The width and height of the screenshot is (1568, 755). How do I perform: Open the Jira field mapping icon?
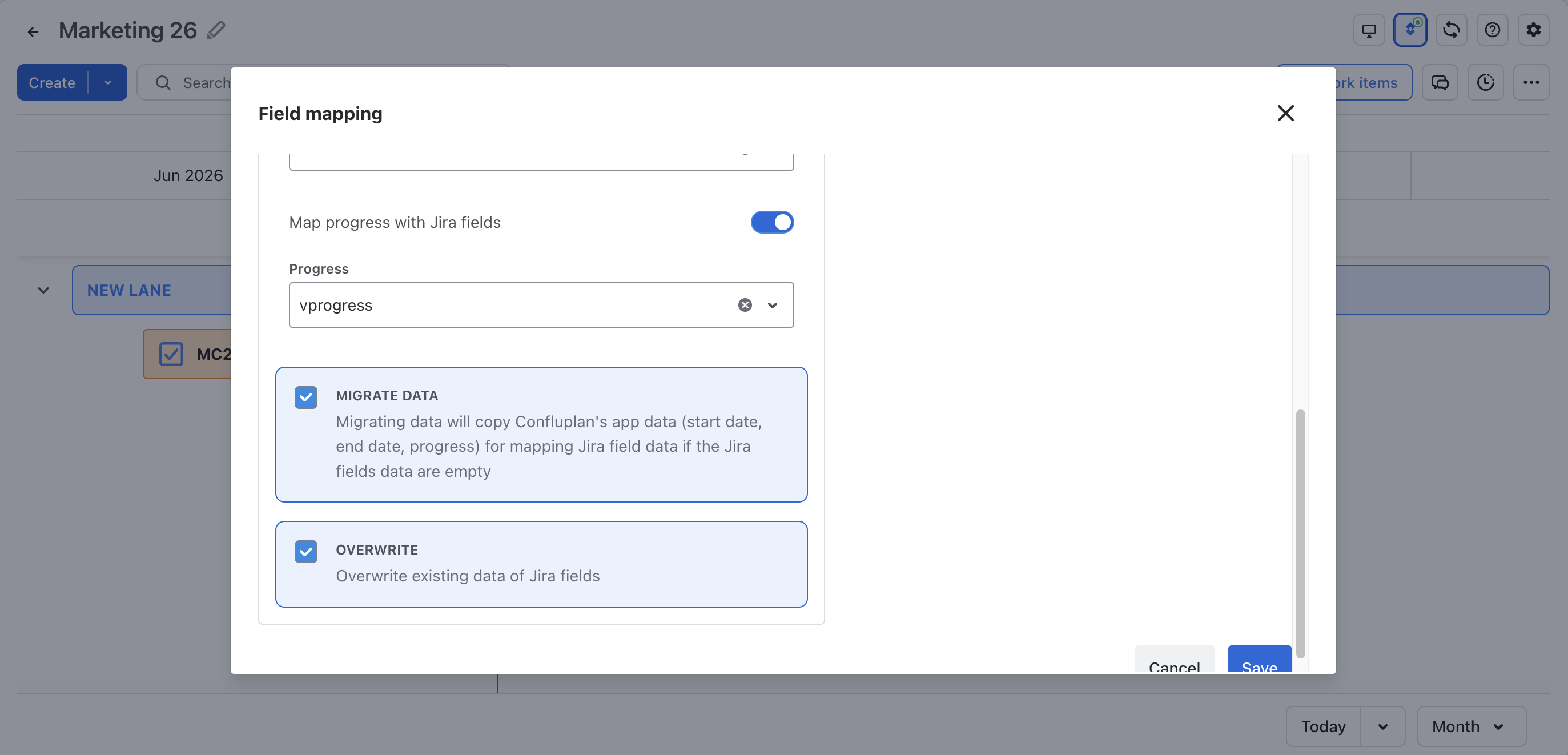(x=1410, y=30)
